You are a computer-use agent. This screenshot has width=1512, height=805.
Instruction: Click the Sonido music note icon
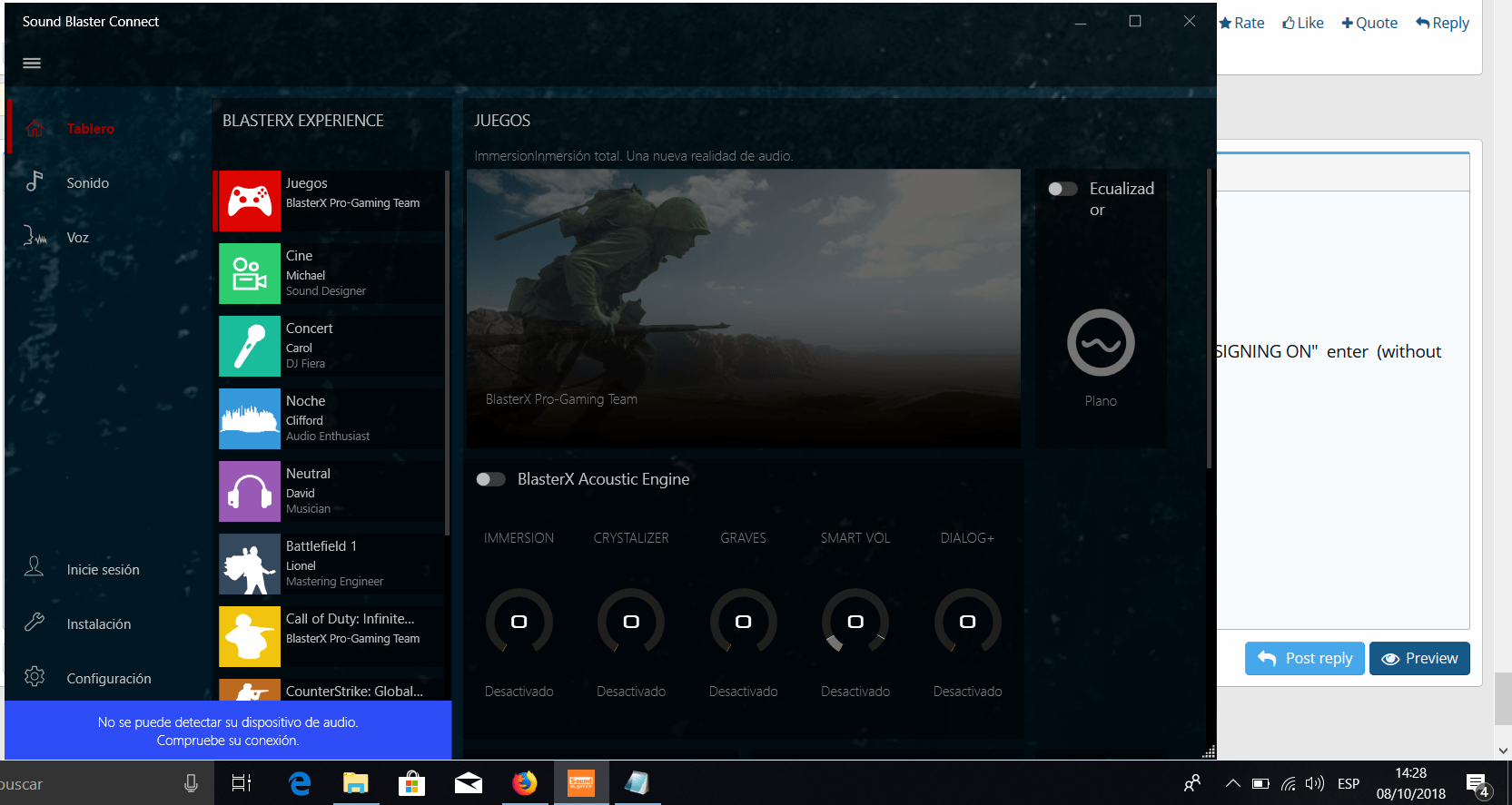pyautogui.click(x=35, y=182)
